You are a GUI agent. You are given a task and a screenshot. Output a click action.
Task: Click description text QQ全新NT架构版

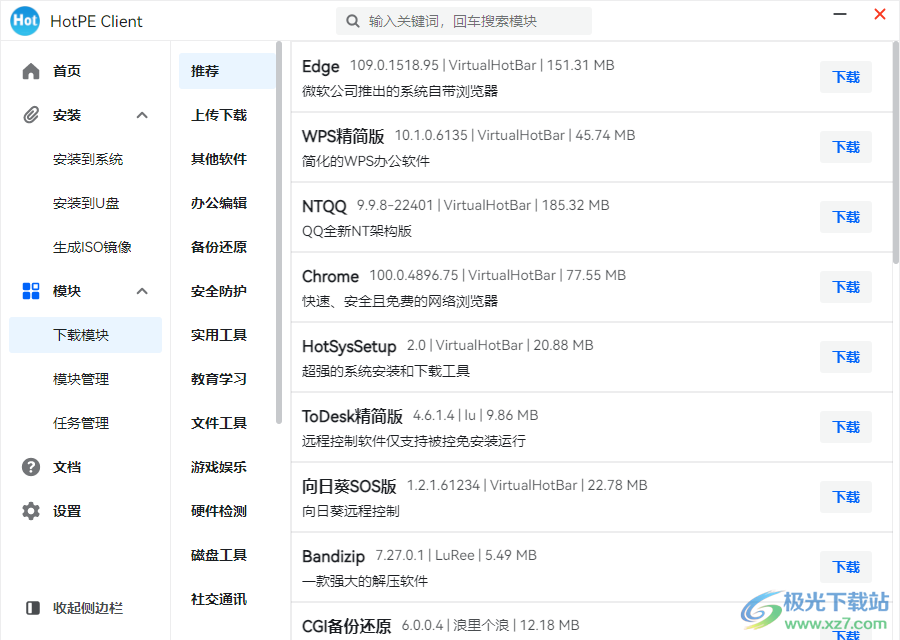click(x=357, y=231)
